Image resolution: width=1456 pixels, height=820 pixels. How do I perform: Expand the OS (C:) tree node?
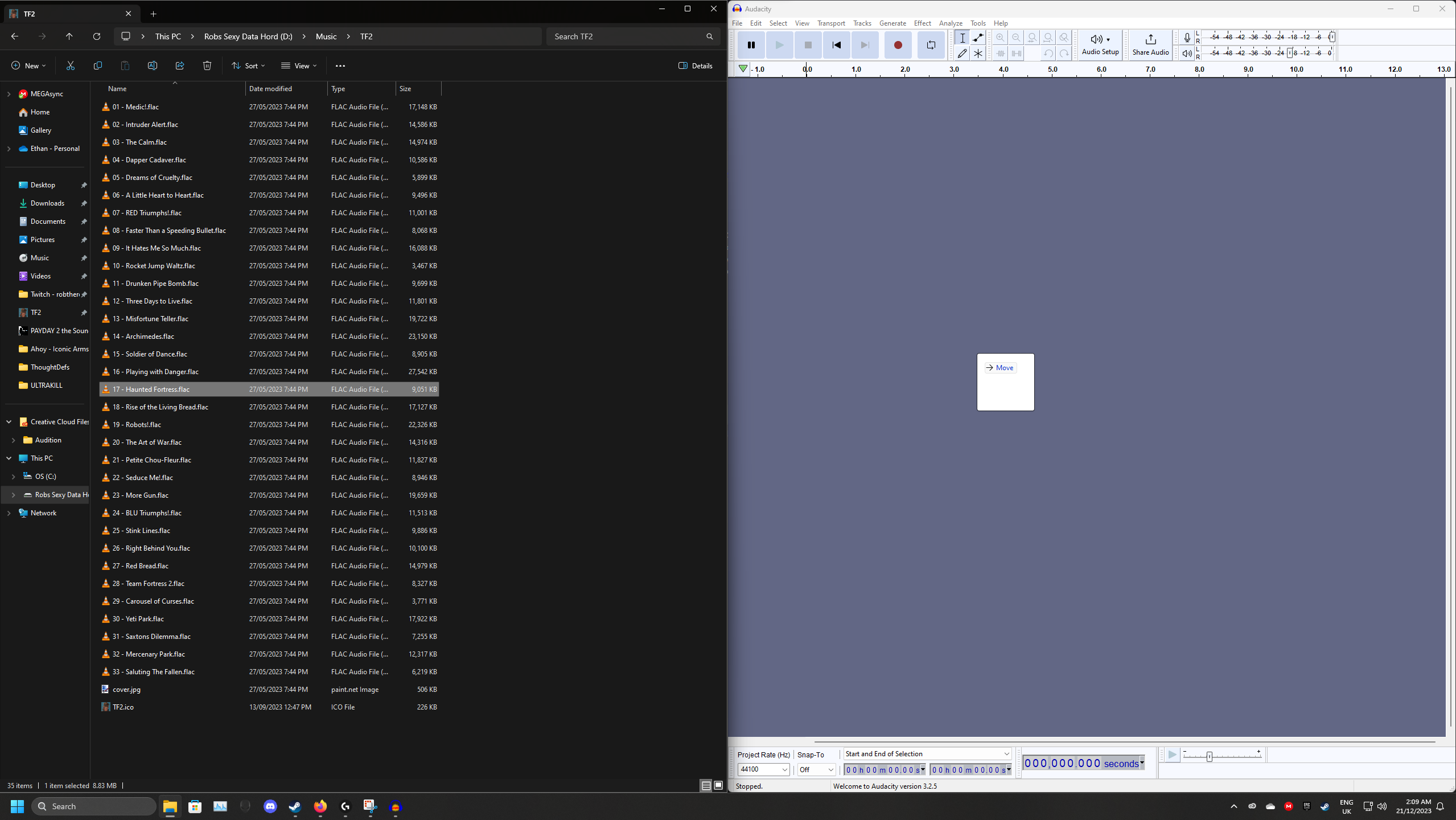click(x=13, y=477)
